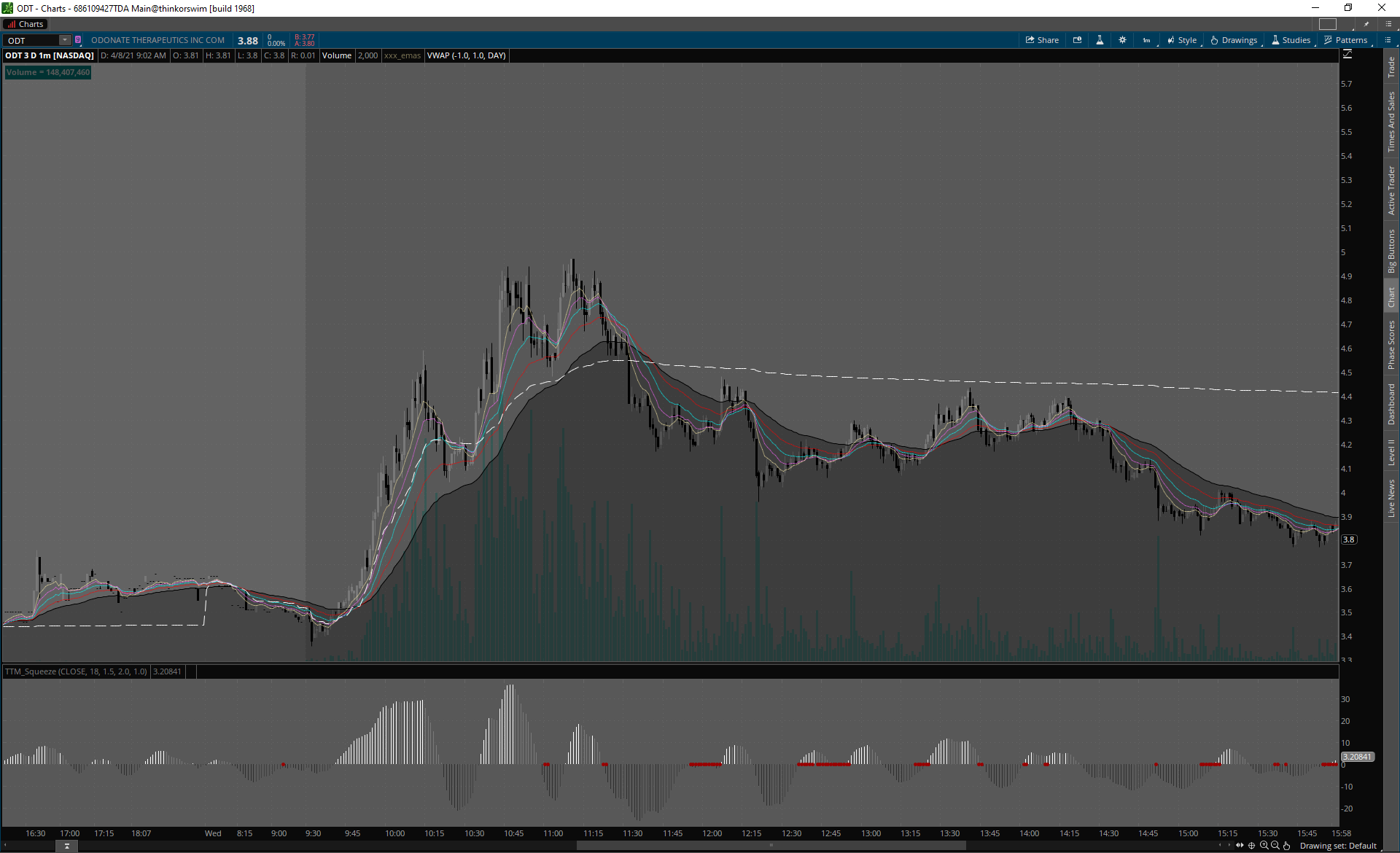Image resolution: width=1400 pixels, height=853 pixels.
Task: Activate the crosshair pan tool icon
Action: pyautogui.click(x=1252, y=846)
